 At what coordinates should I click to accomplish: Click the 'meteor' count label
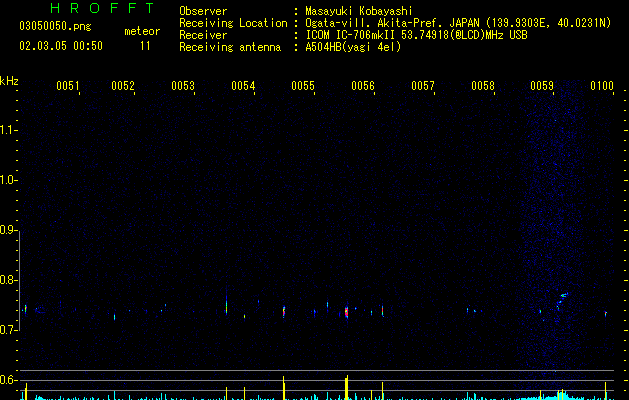pos(142,31)
